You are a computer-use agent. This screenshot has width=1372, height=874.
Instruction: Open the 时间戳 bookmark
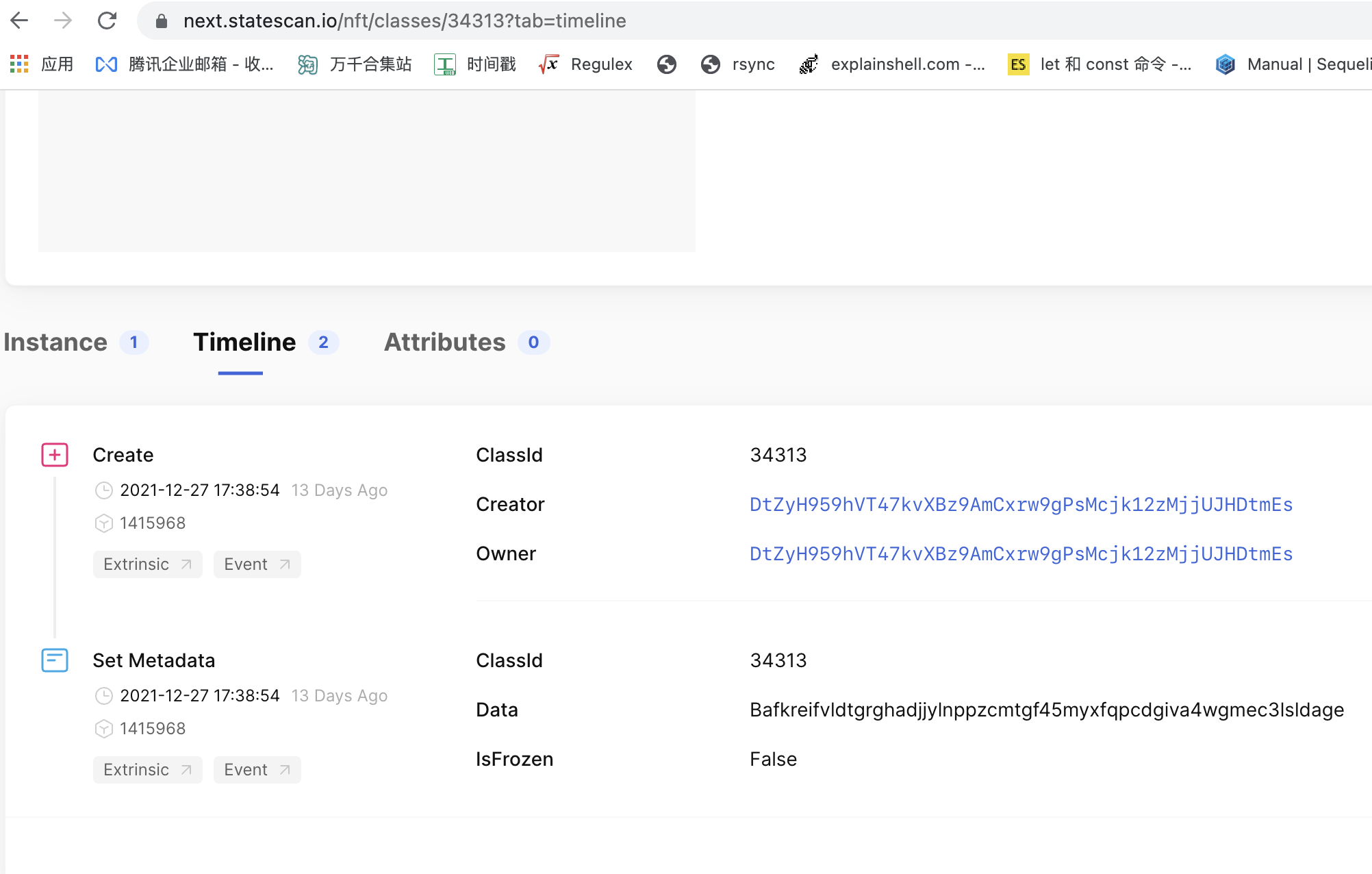click(490, 64)
